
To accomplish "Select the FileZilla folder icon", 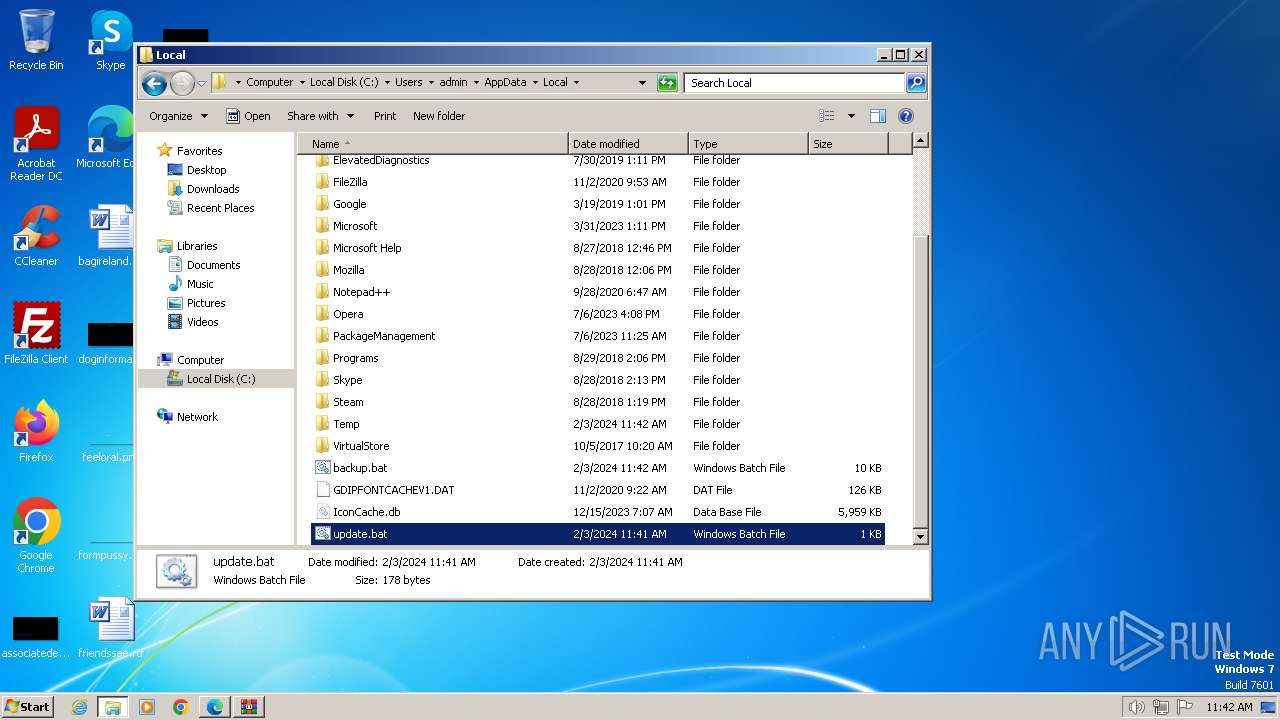I will click(x=322, y=182).
